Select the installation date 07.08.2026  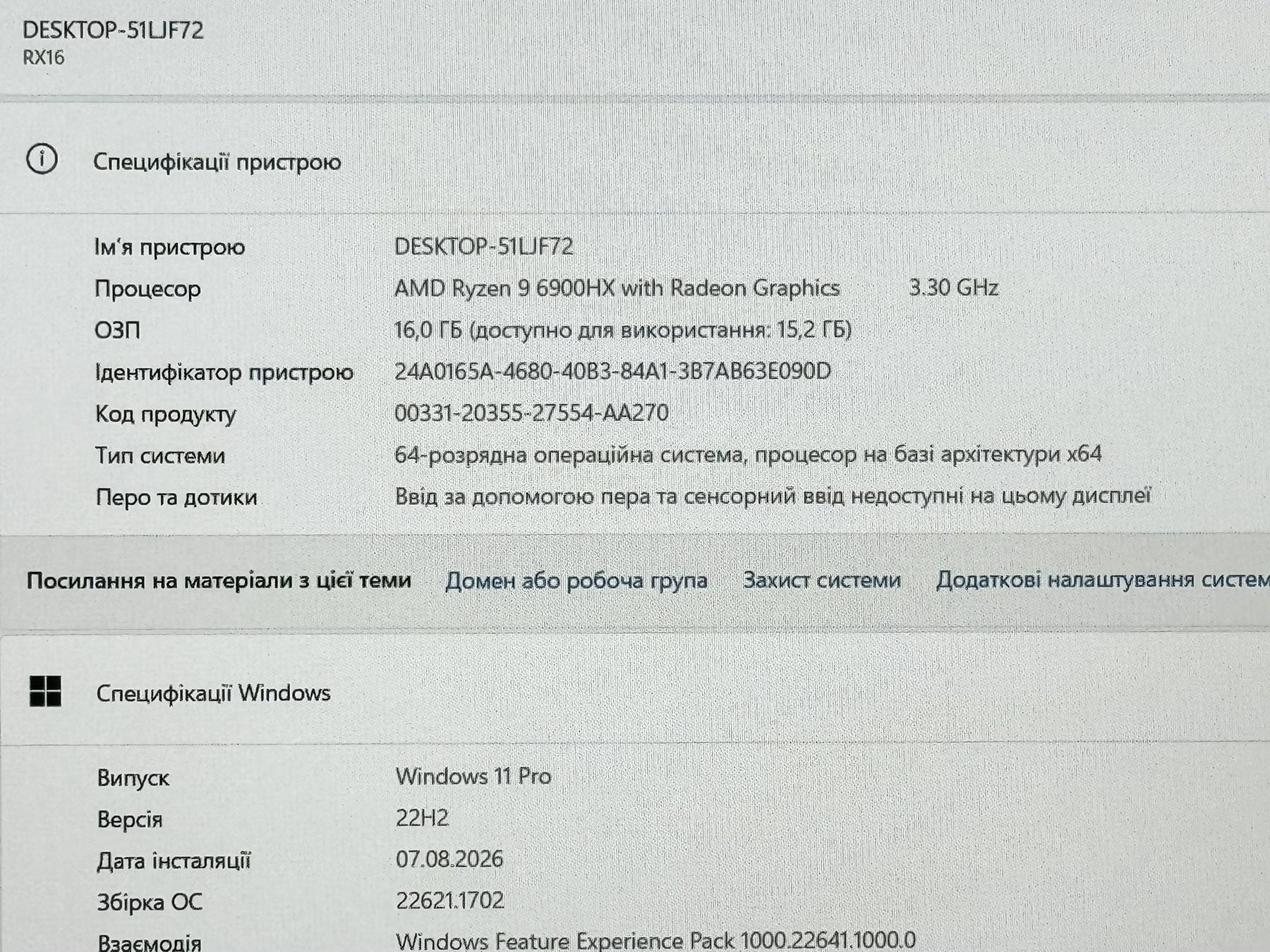point(449,859)
